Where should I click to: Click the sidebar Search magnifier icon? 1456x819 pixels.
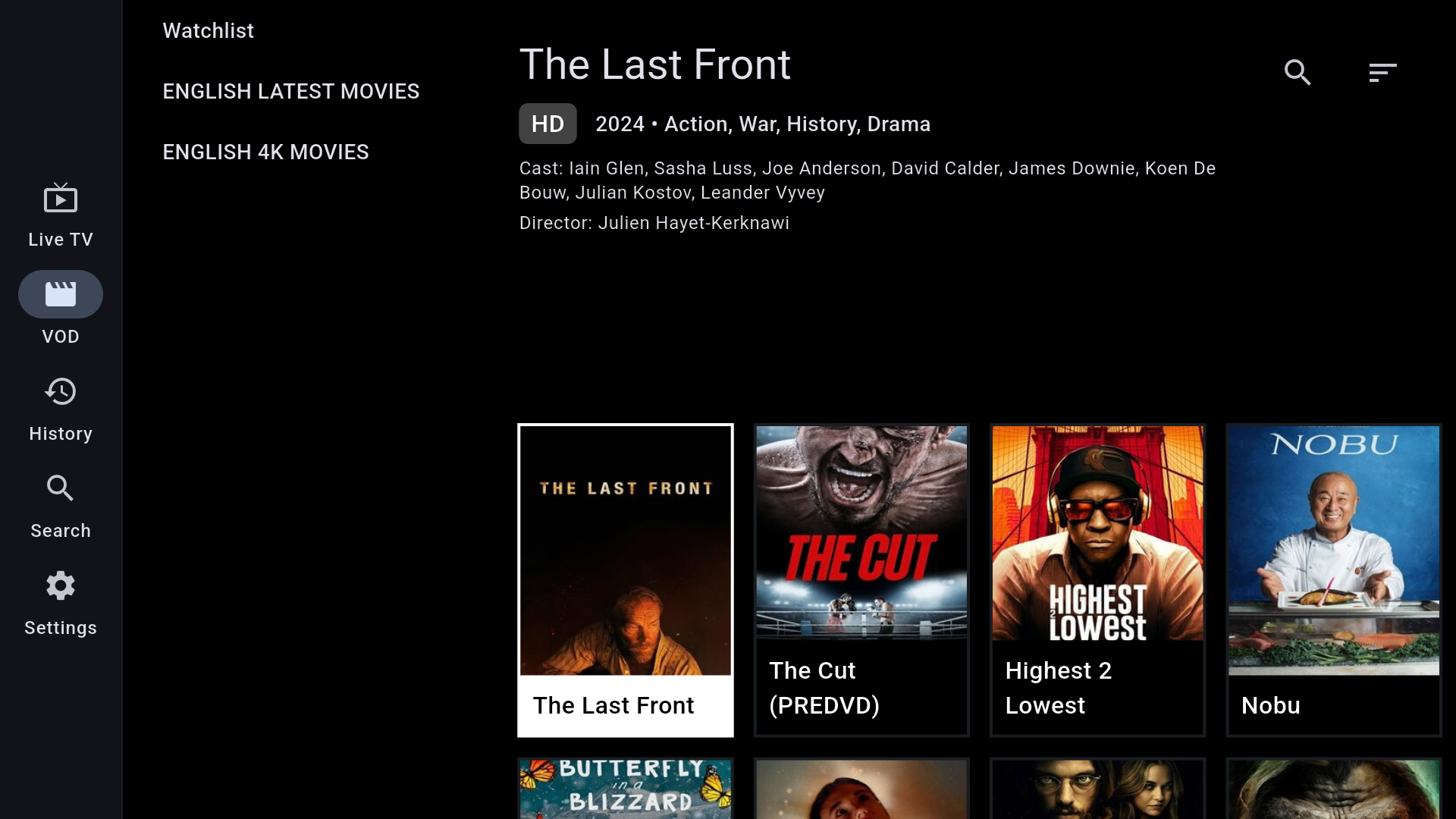(x=61, y=488)
